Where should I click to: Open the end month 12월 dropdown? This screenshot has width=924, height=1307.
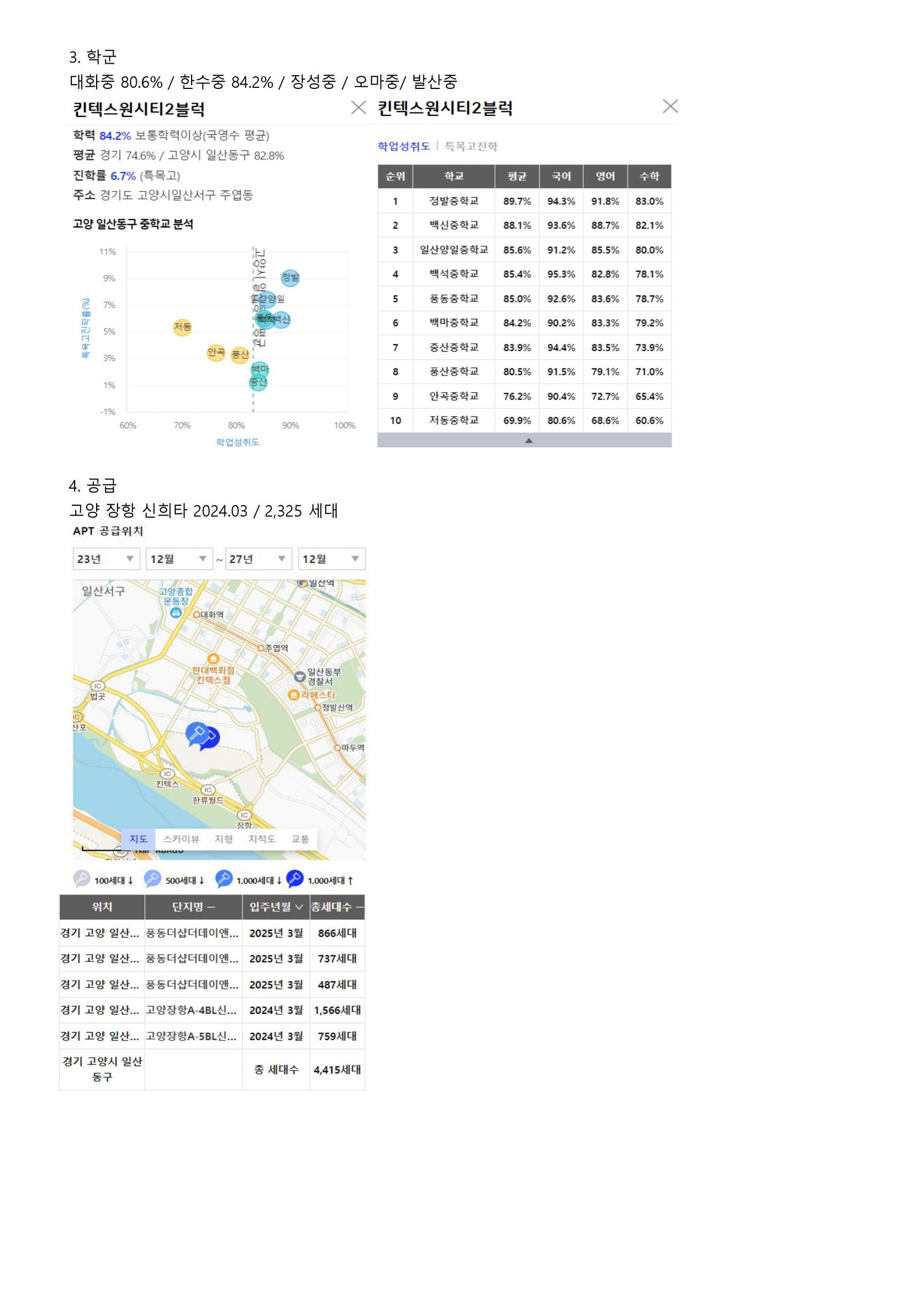click(332, 559)
